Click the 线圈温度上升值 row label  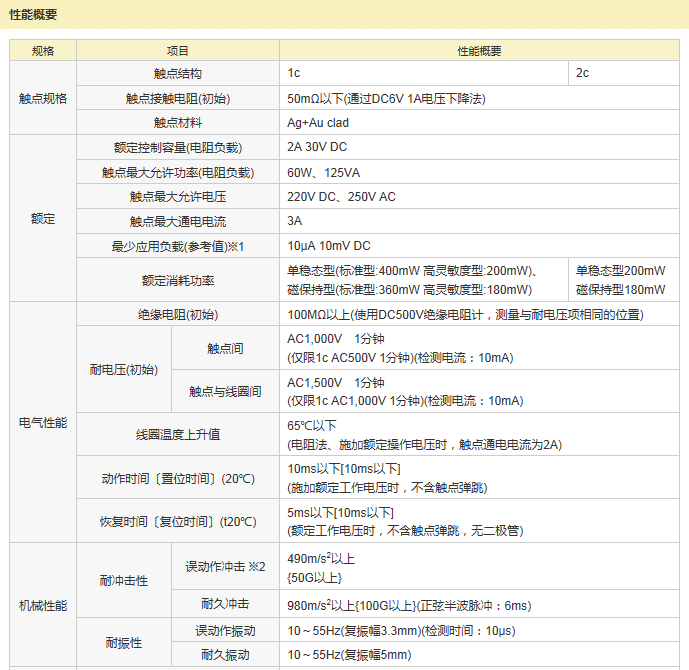(x=178, y=435)
